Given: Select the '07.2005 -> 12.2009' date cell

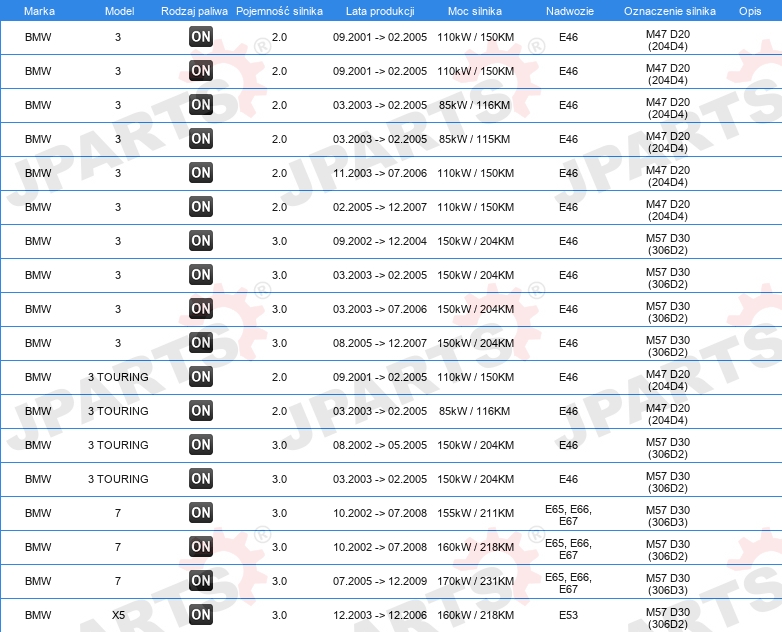Looking at the screenshot, I should pyautogui.click(x=380, y=581).
